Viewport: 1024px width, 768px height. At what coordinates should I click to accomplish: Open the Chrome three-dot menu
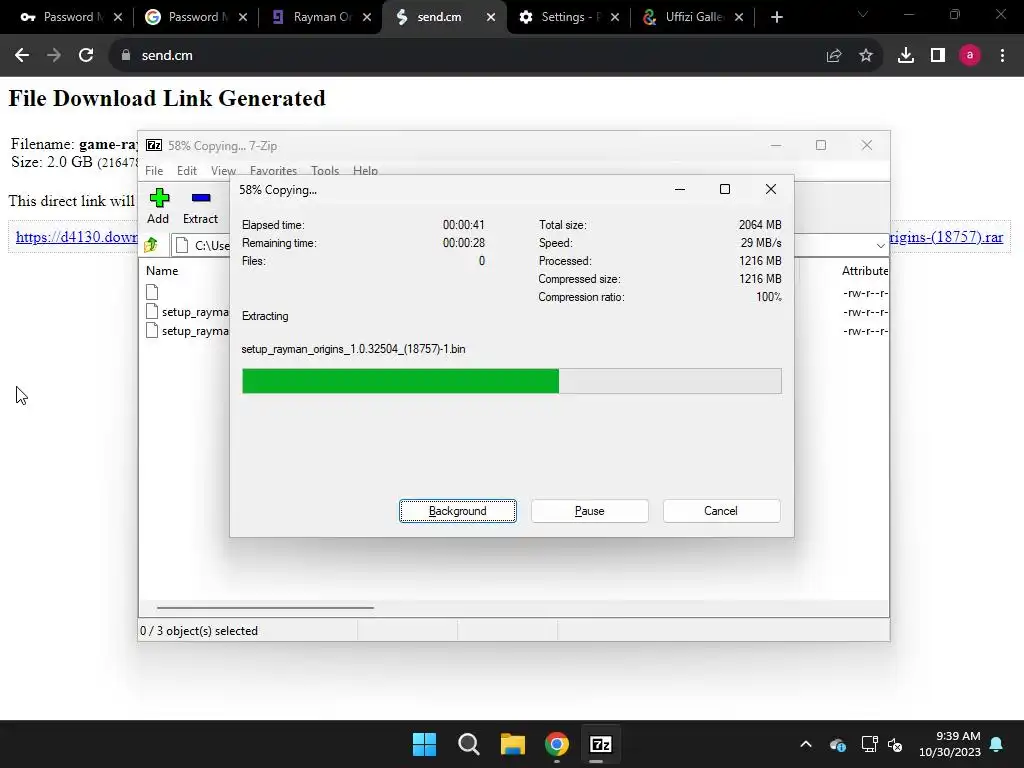[1002, 56]
